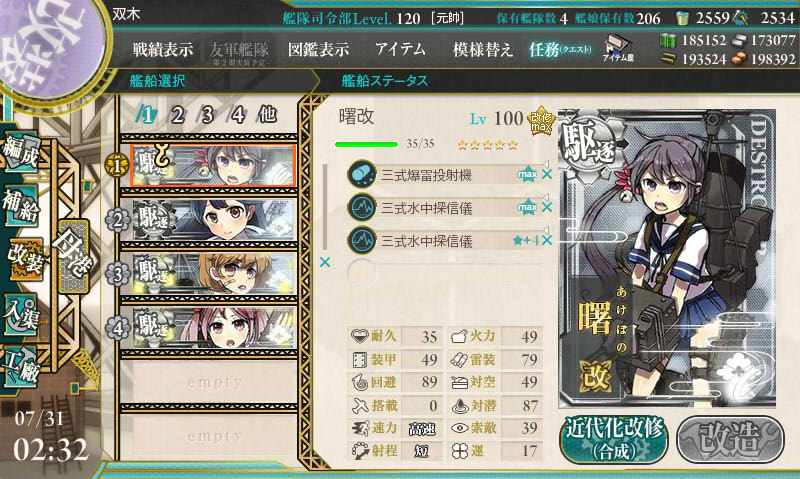This screenshot has width=800, height=479.
Task: Select the third destroyer ship banner
Action: pos(214,274)
